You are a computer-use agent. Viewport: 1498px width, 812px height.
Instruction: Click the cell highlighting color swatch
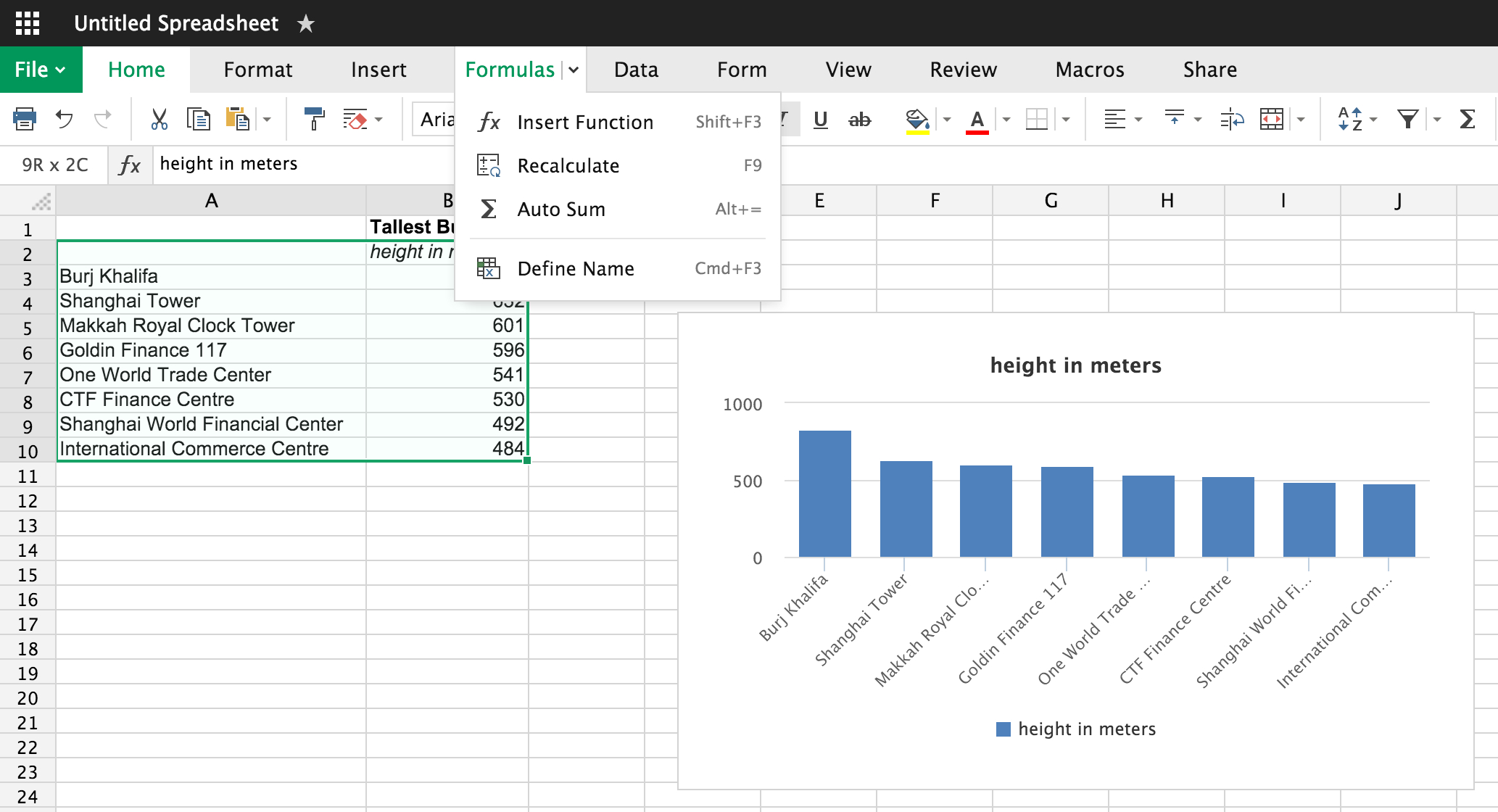click(x=914, y=131)
